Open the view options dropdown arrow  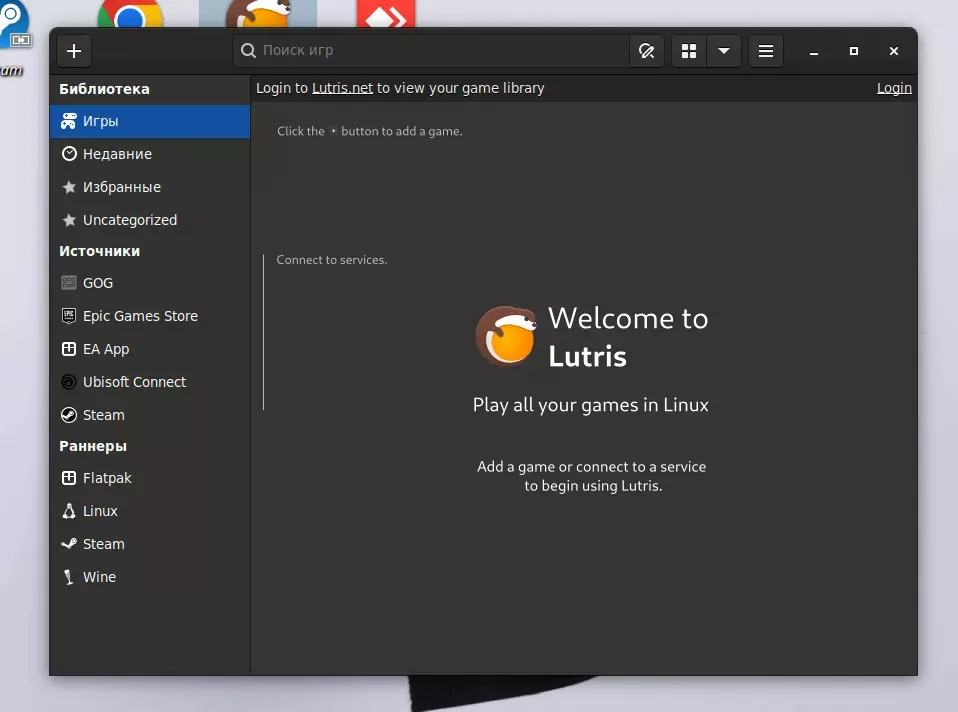pyautogui.click(x=724, y=51)
